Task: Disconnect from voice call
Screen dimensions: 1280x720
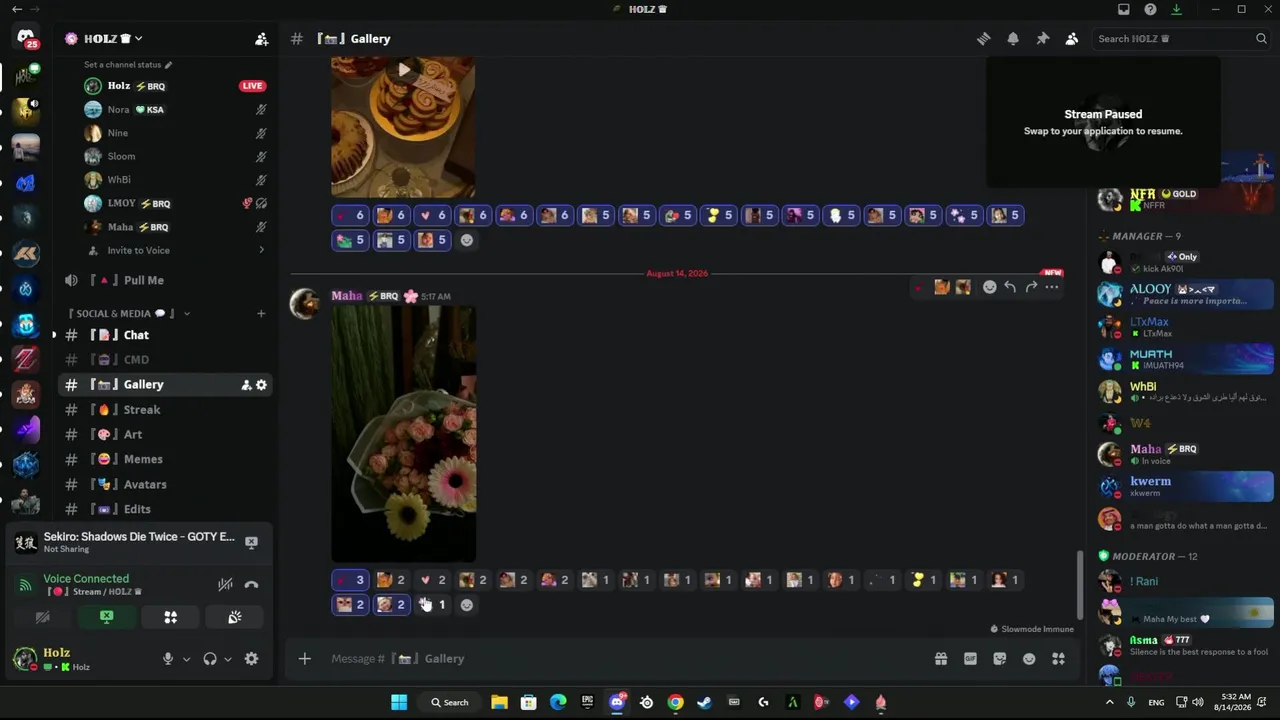Action: (x=251, y=585)
